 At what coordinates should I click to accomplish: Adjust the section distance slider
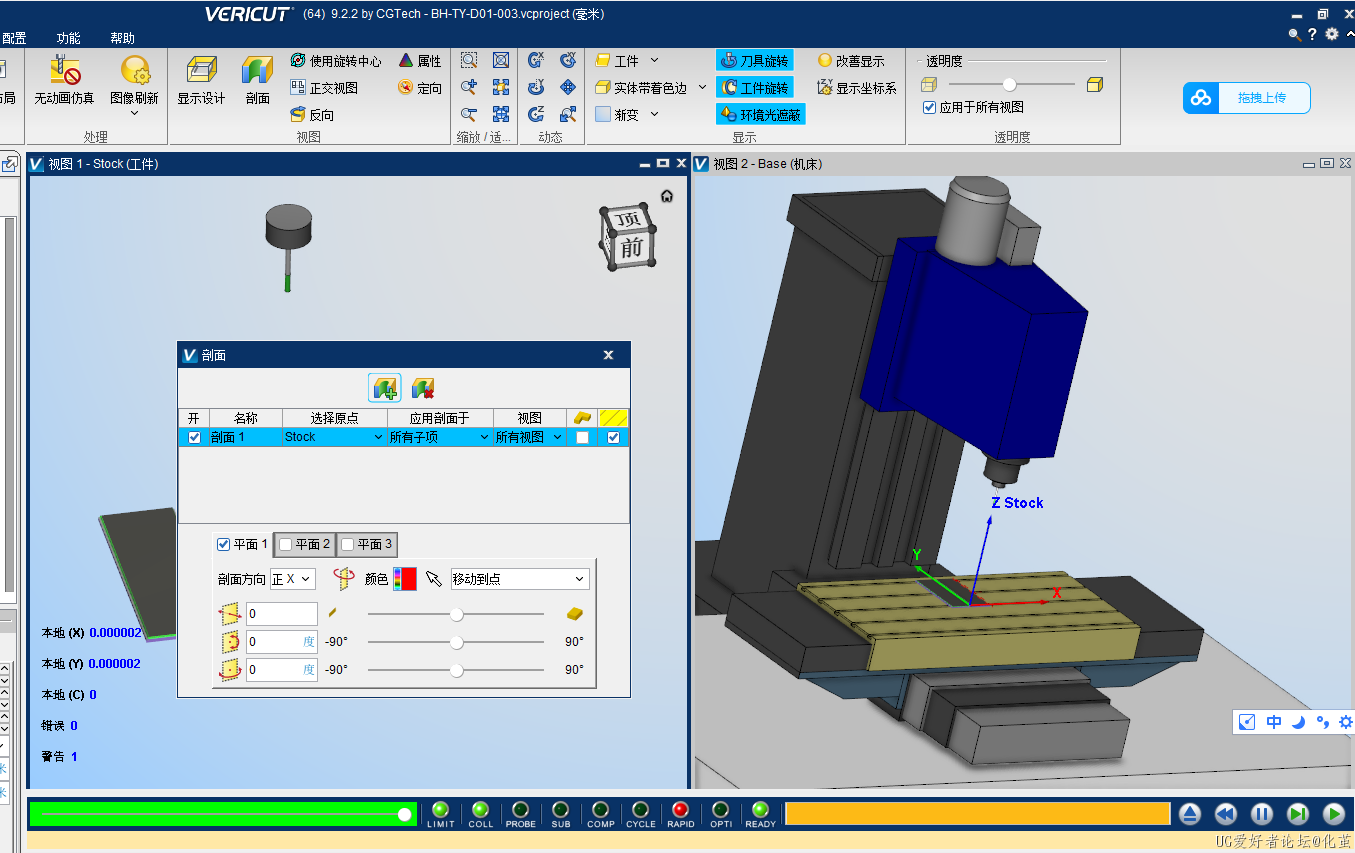point(456,614)
